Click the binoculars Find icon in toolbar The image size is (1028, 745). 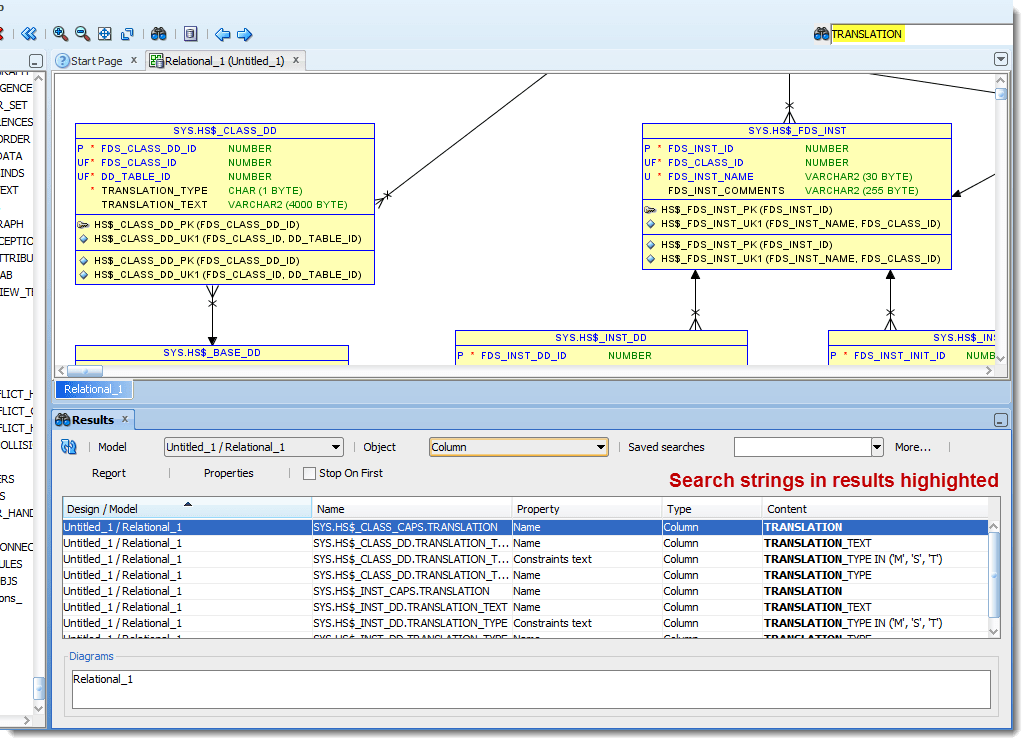point(158,34)
